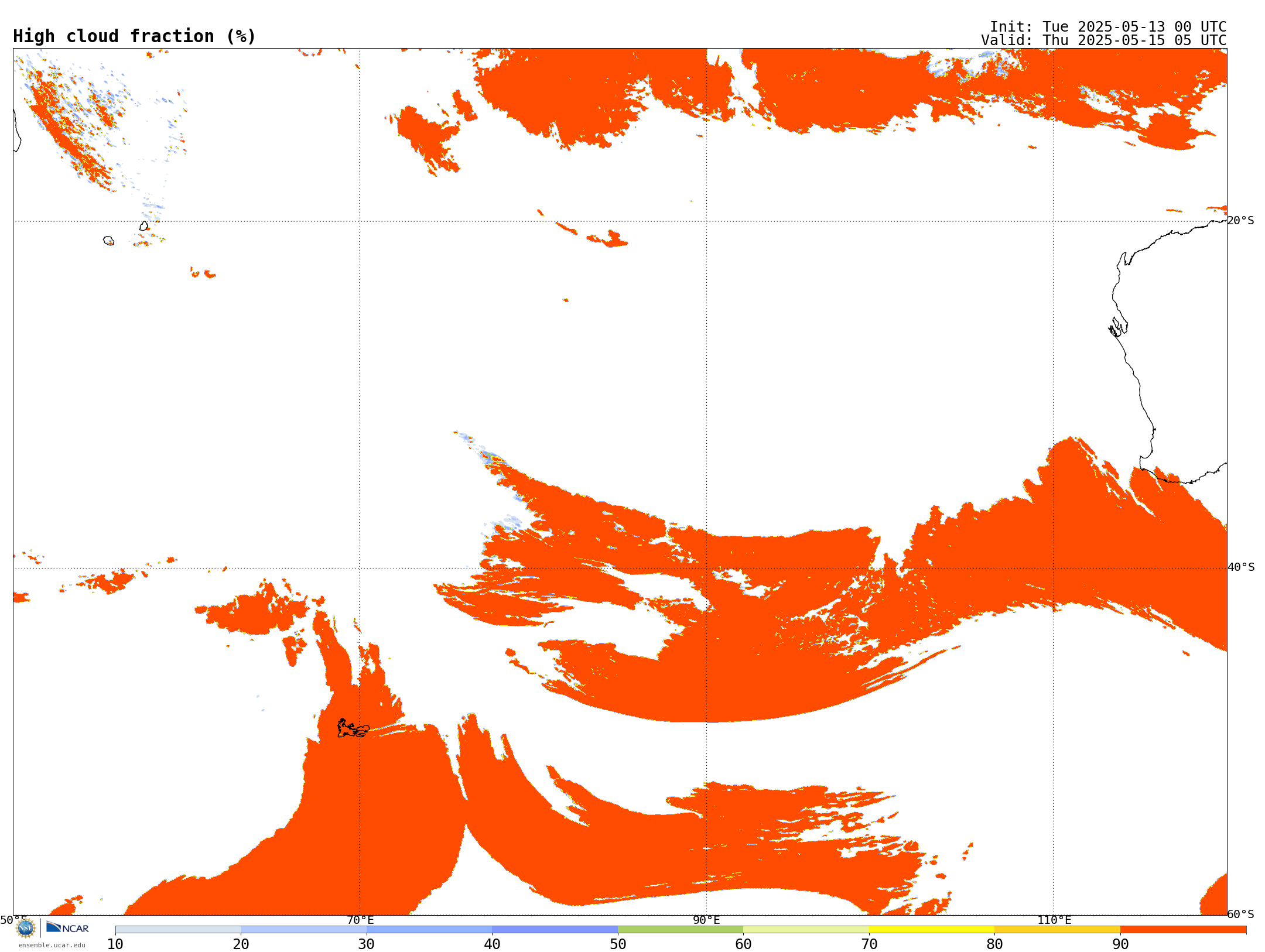This screenshot has height=952, width=1265.
Task: Click the 50°E longitude label
Action: (x=13, y=920)
